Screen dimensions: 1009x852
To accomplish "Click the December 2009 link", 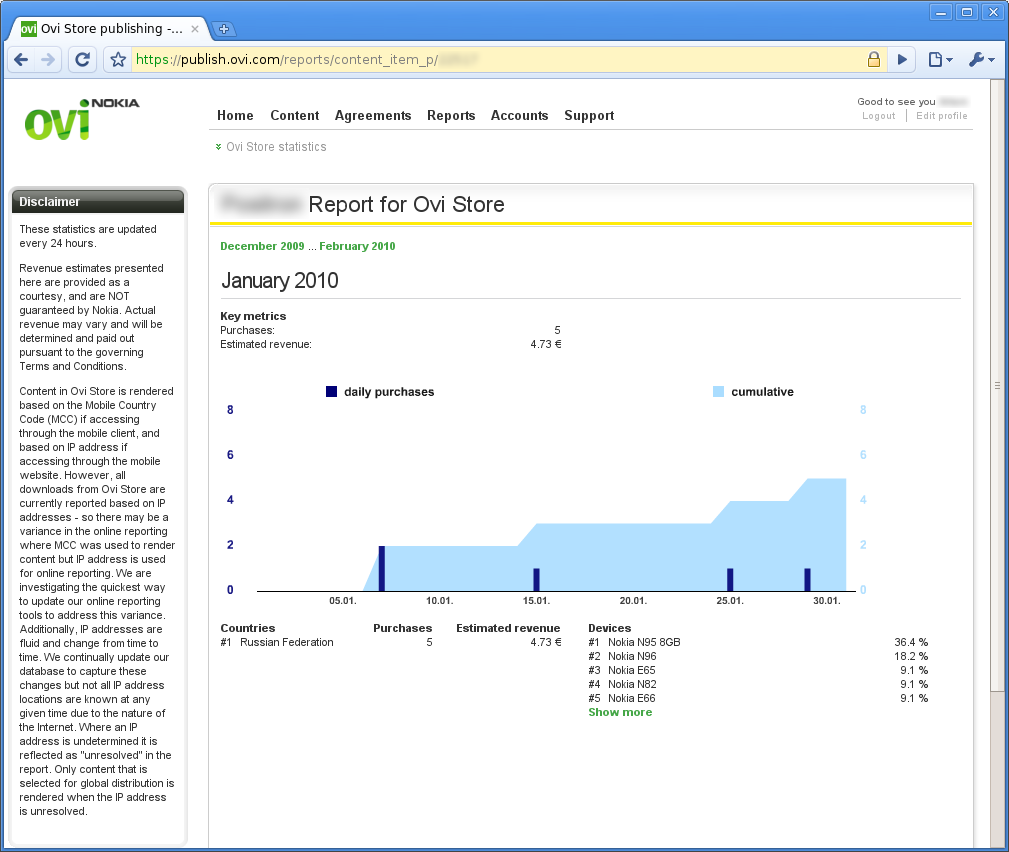I will point(263,246).
